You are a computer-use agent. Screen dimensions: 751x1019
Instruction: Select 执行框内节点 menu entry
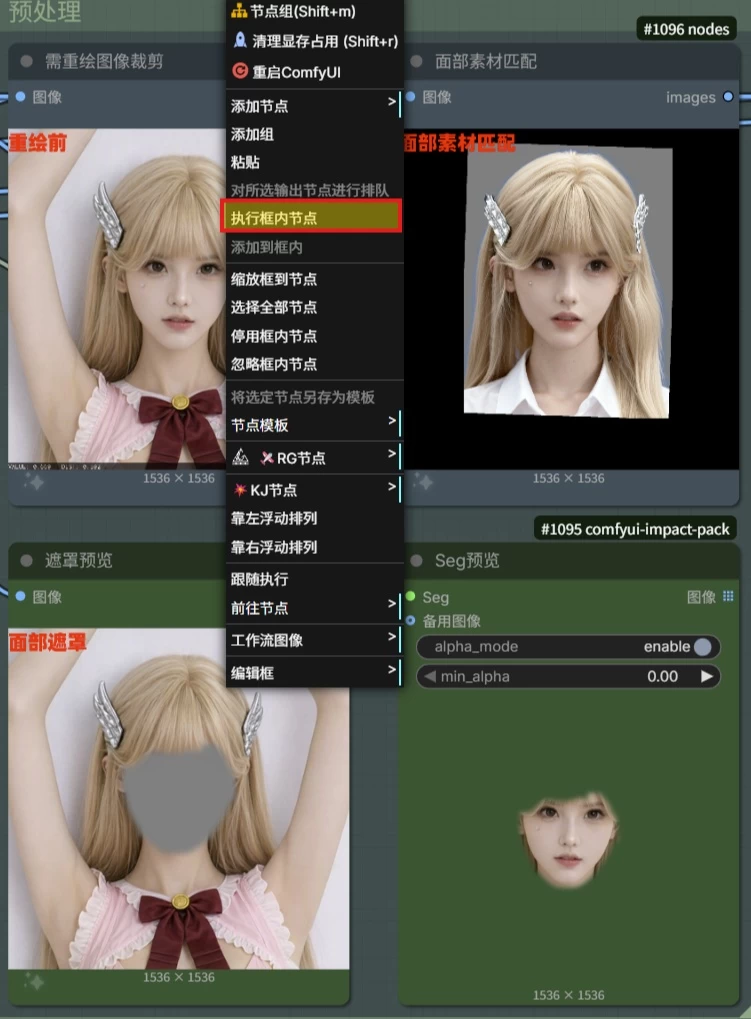point(311,216)
